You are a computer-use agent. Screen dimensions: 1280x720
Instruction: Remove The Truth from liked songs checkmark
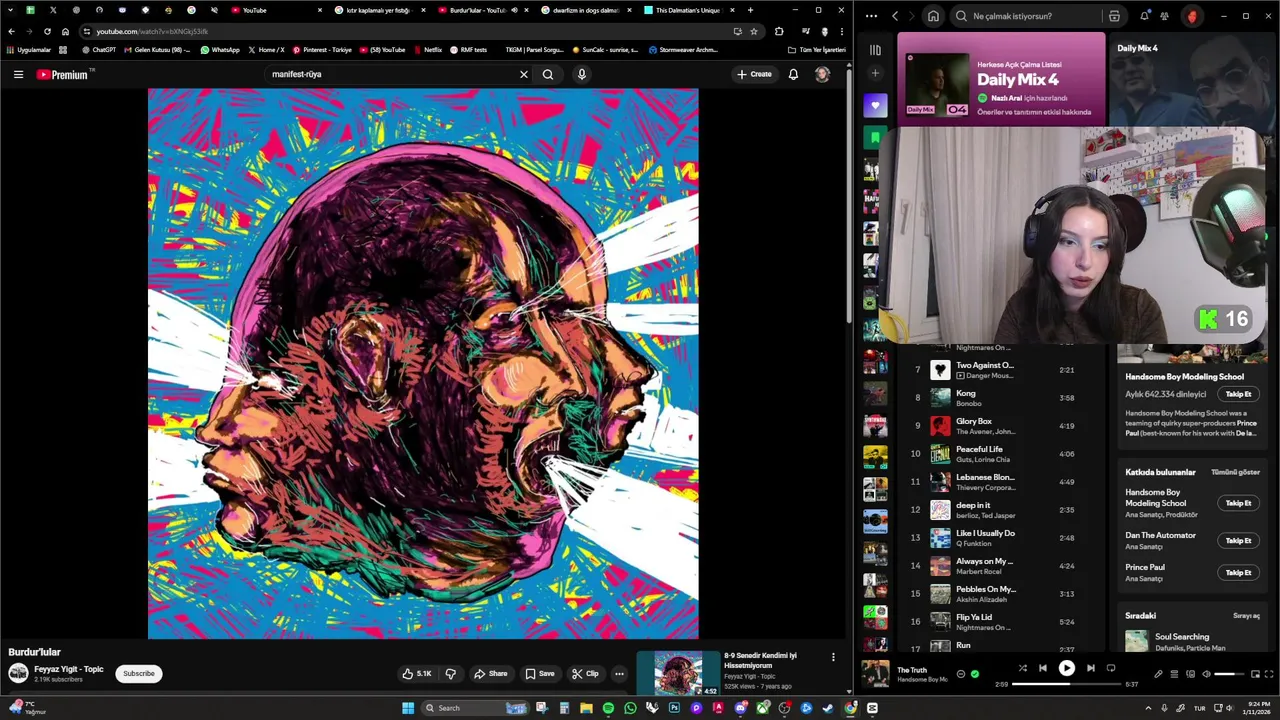[x=975, y=674]
